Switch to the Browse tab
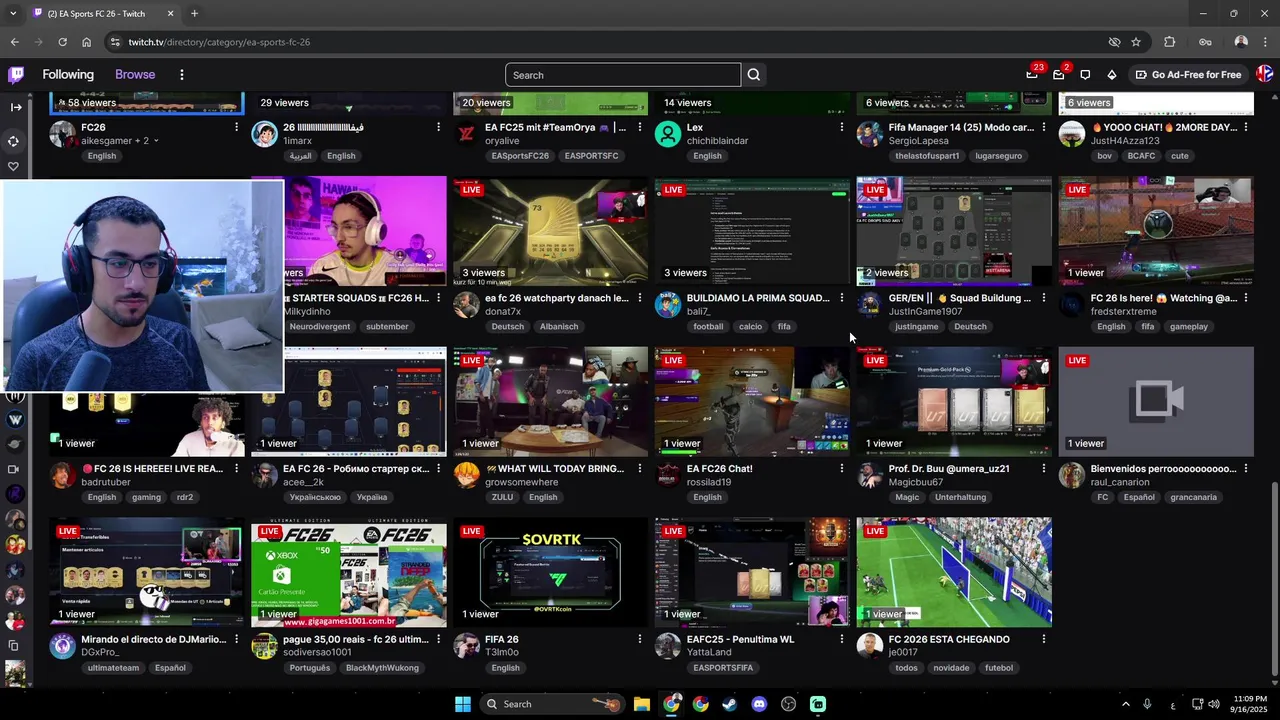This screenshot has height=720, width=1280. [x=135, y=75]
